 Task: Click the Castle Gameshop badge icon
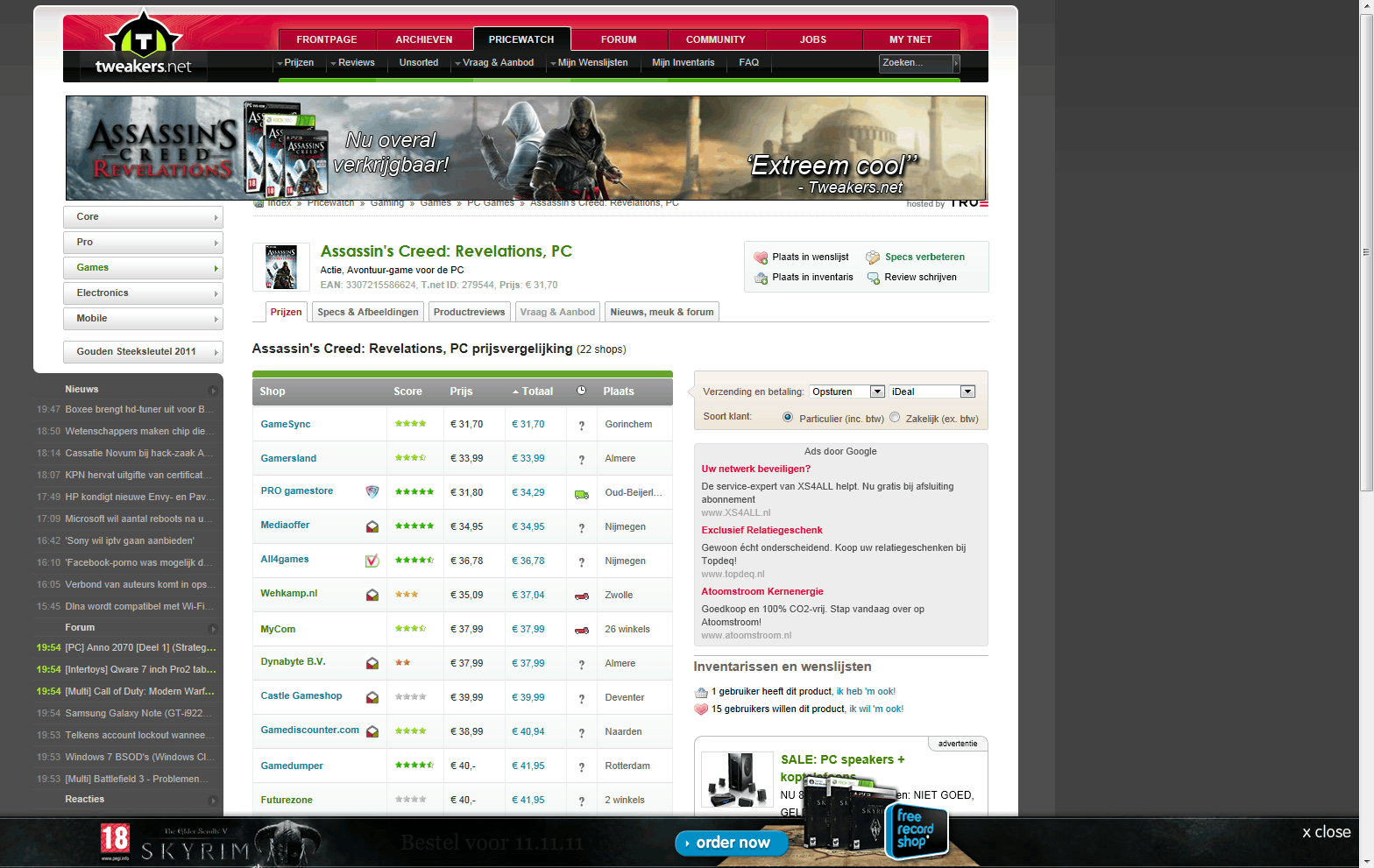point(372,697)
